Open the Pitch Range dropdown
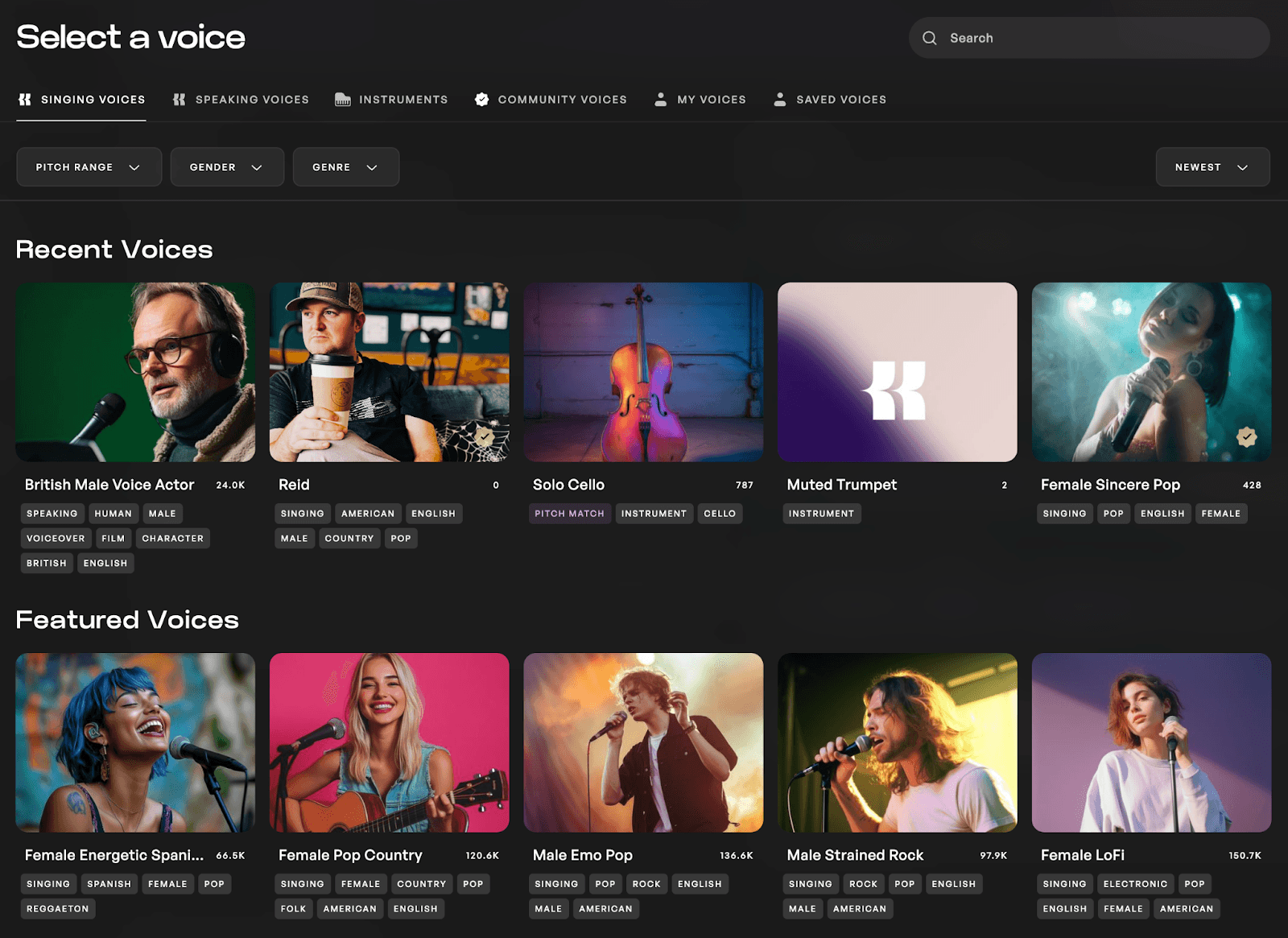This screenshot has width=1288, height=938. (89, 167)
